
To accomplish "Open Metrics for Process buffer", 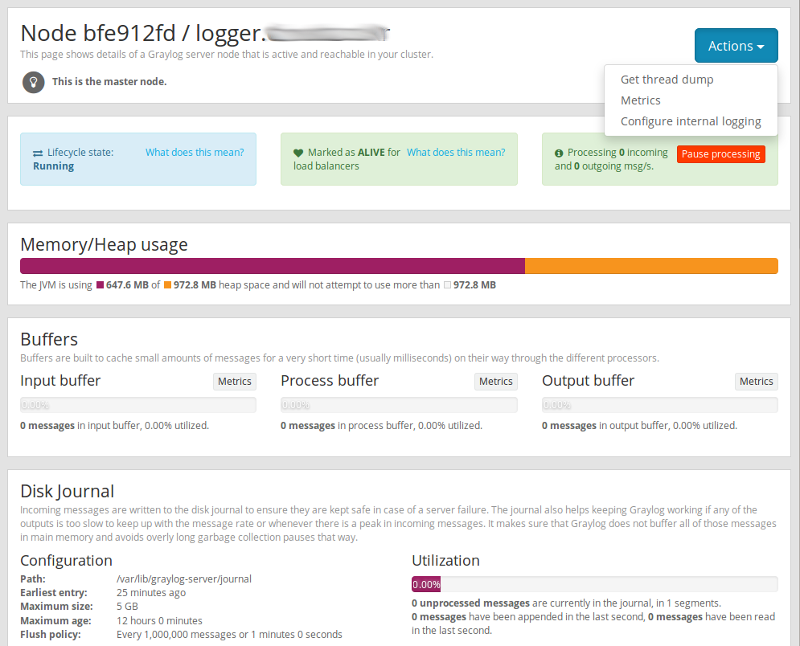I will (x=495, y=381).
